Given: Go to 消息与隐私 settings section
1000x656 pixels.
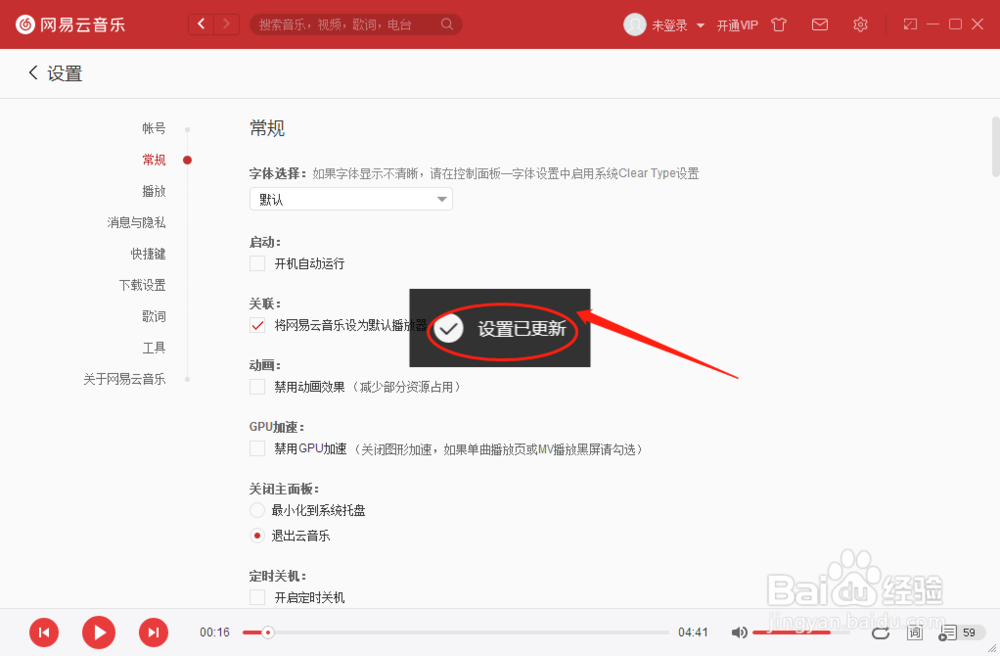Looking at the screenshot, I should [x=136, y=222].
